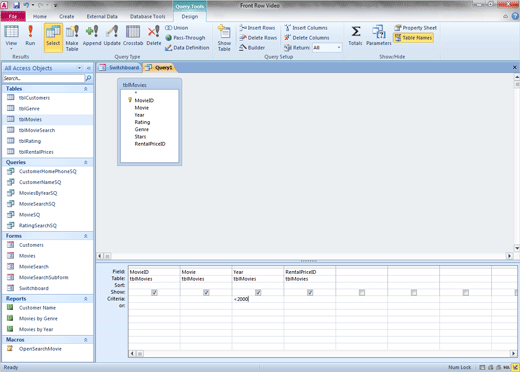This screenshot has width=520, height=372.
Task: Choose the Select query type
Action: pyautogui.click(x=53, y=37)
